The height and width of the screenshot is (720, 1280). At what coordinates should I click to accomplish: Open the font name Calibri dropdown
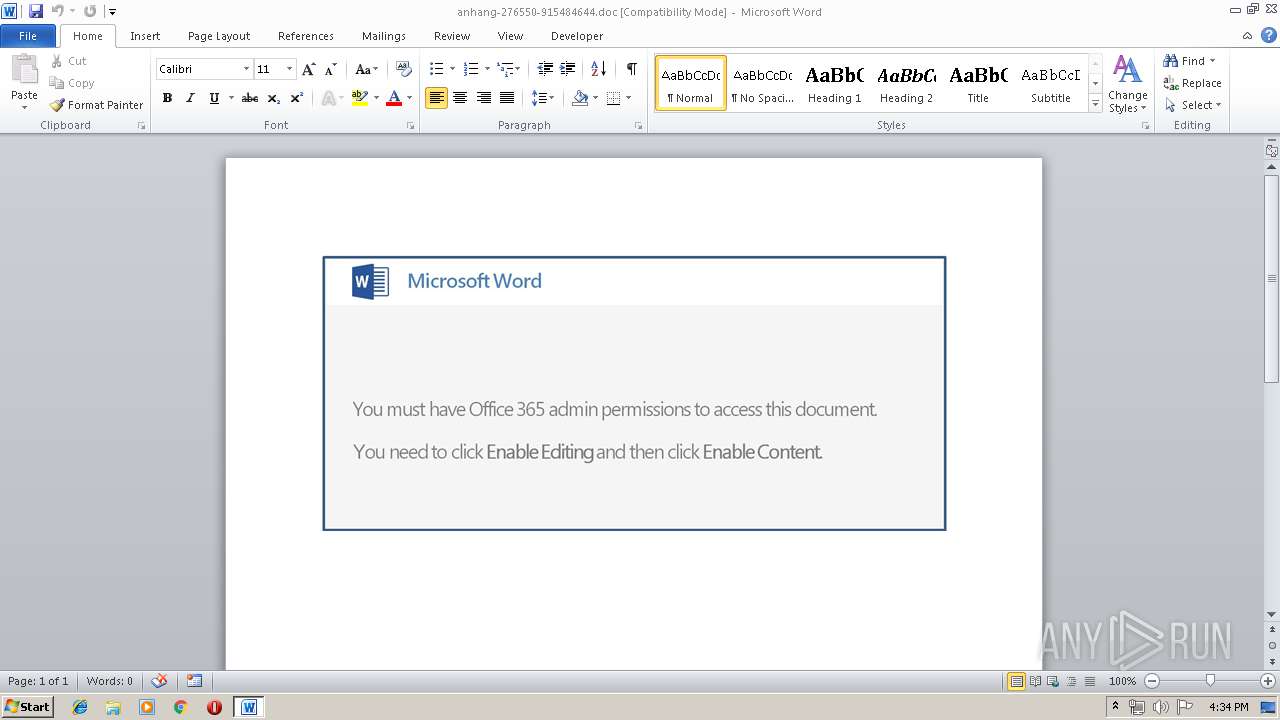[246, 69]
